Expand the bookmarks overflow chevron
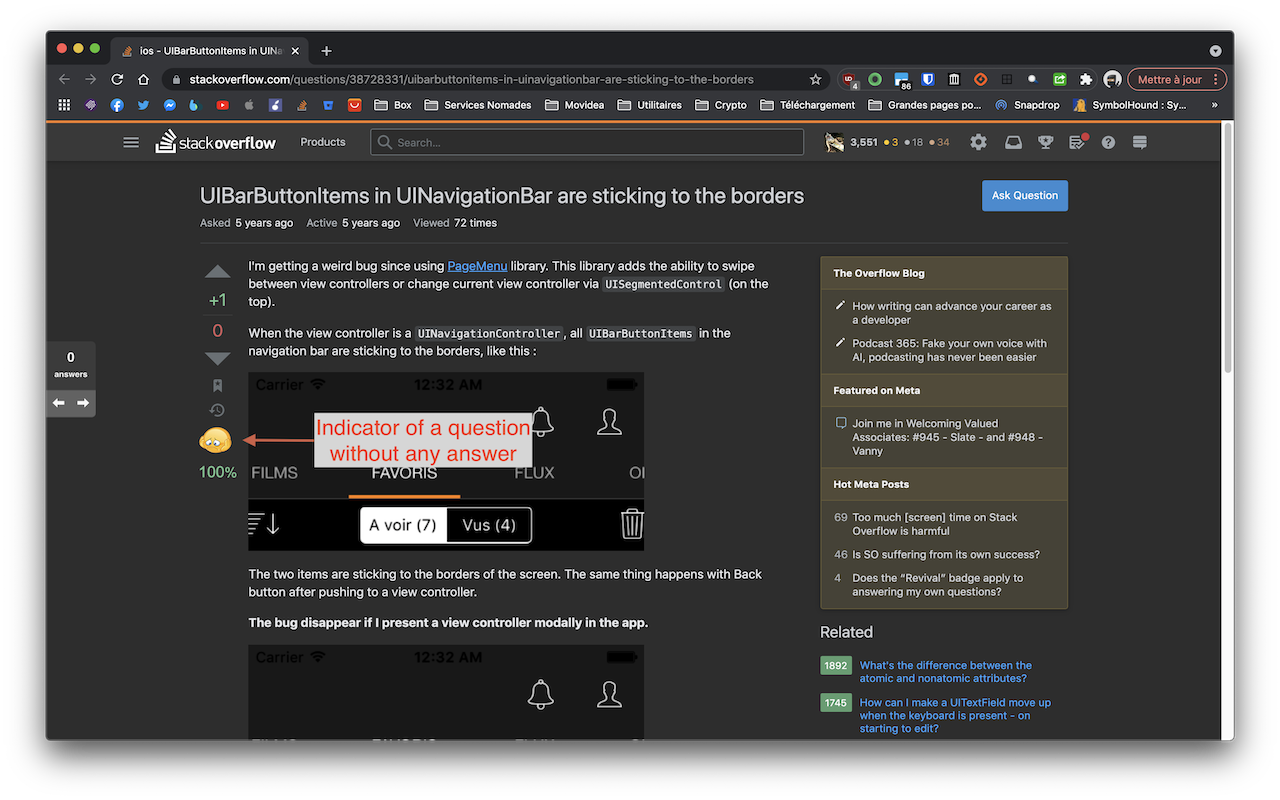 (1213, 104)
